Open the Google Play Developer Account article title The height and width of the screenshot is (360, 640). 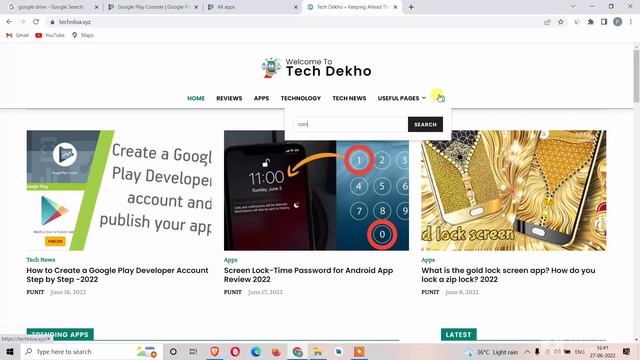click(x=117, y=275)
